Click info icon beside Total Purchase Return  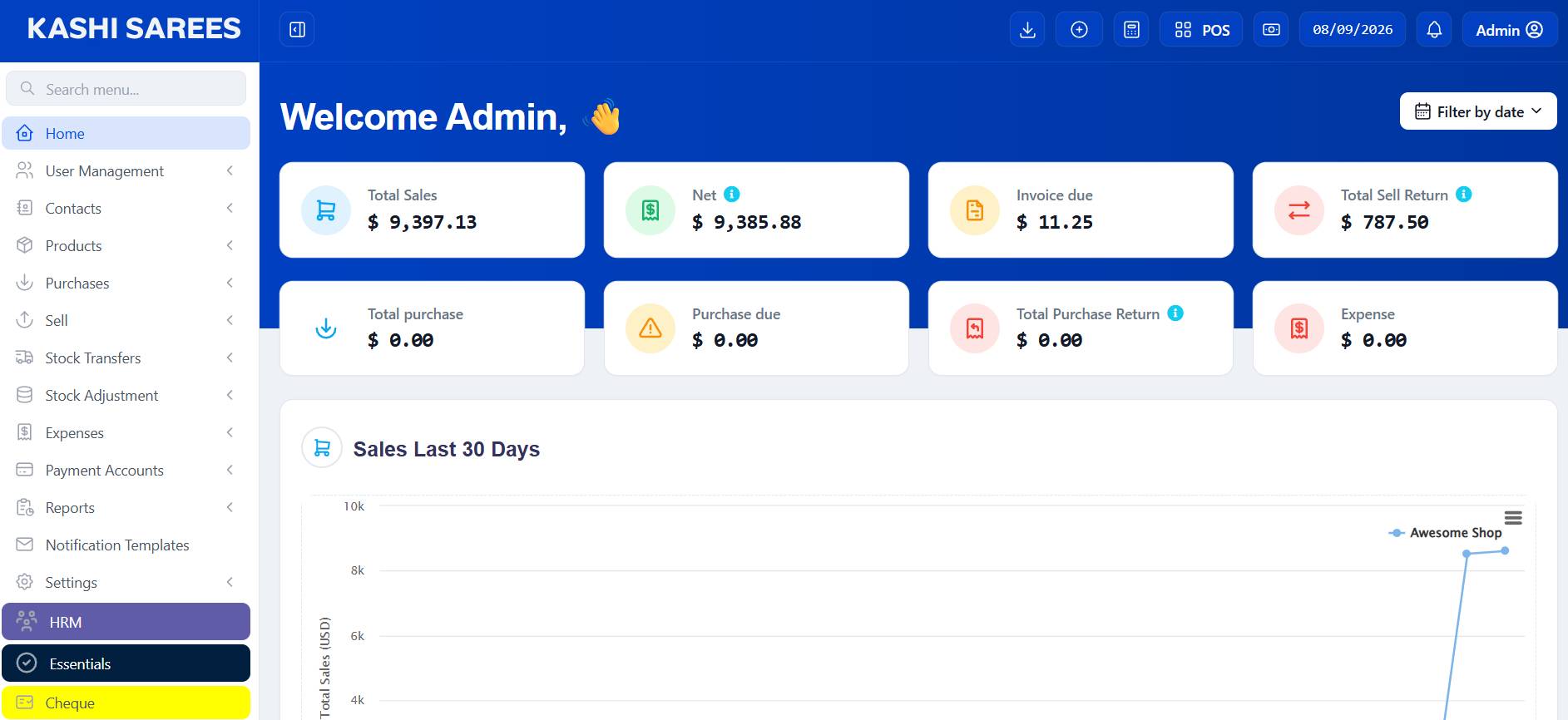1175,313
